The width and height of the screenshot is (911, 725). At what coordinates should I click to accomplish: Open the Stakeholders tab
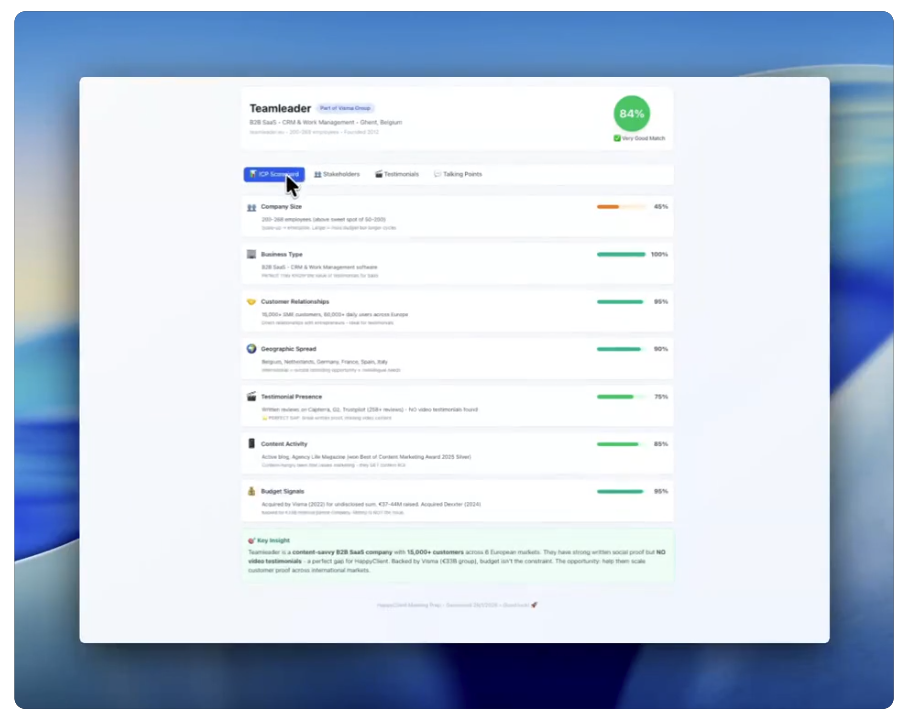pyautogui.click(x=337, y=174)
